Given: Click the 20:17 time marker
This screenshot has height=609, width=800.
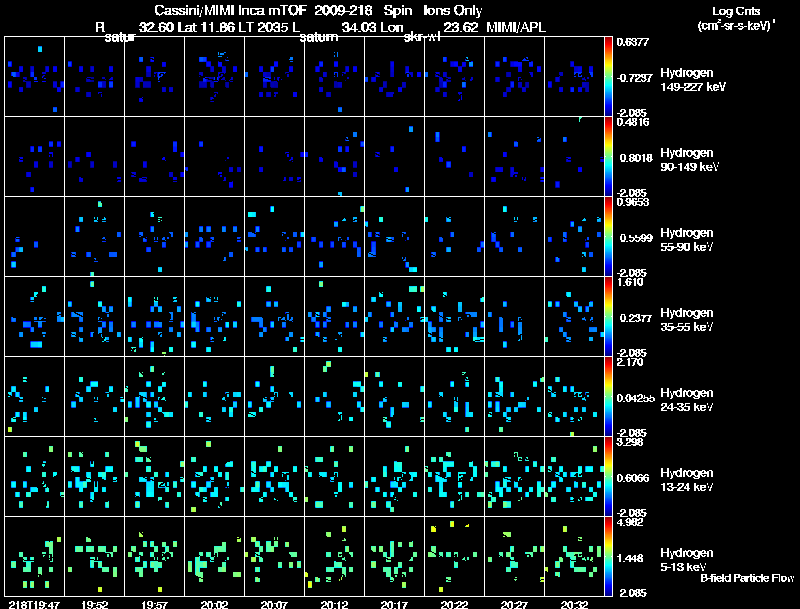Looking at the screenshot, I should click(394, 604).
